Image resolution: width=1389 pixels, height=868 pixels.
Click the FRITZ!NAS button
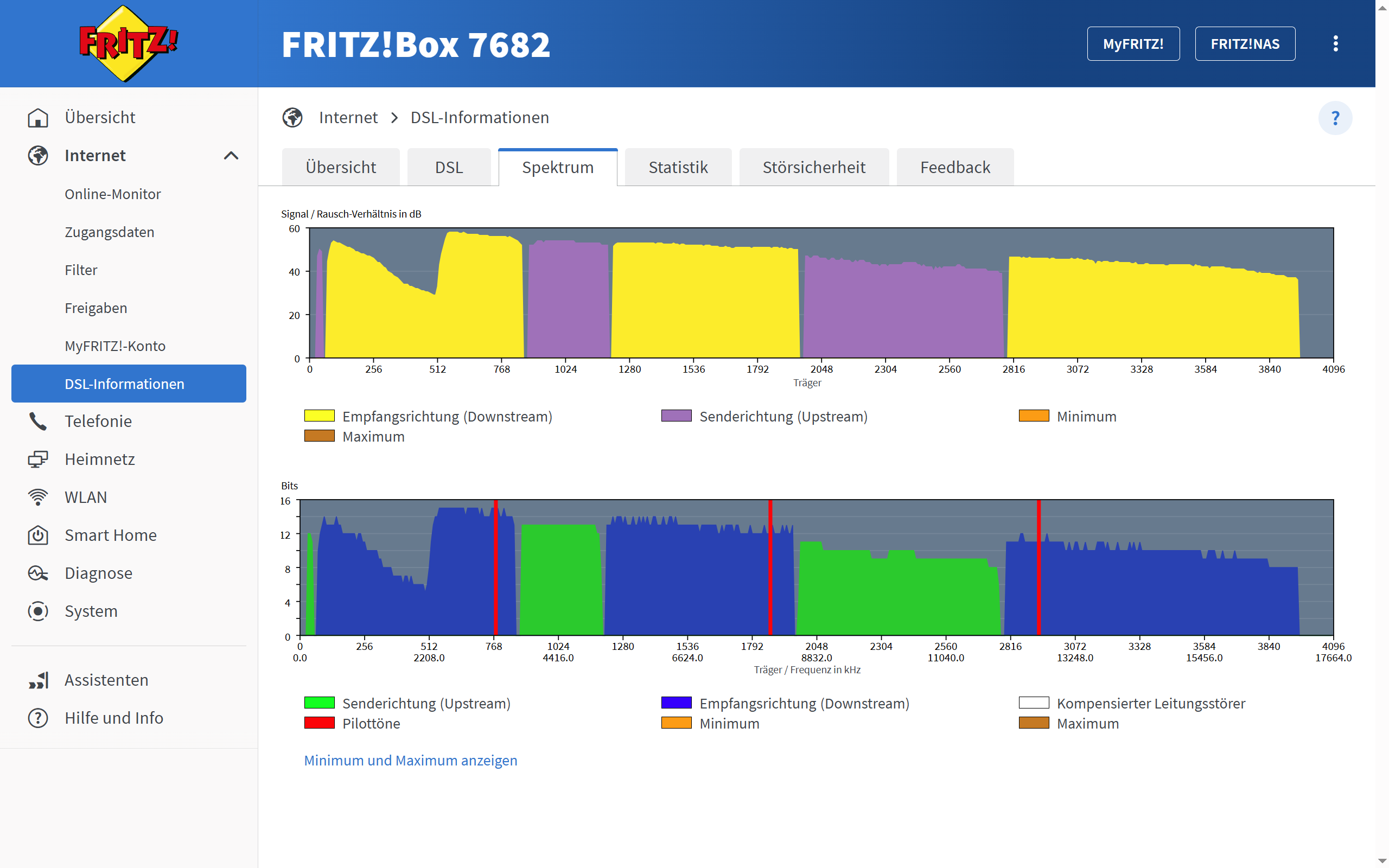coord(1244,43)
